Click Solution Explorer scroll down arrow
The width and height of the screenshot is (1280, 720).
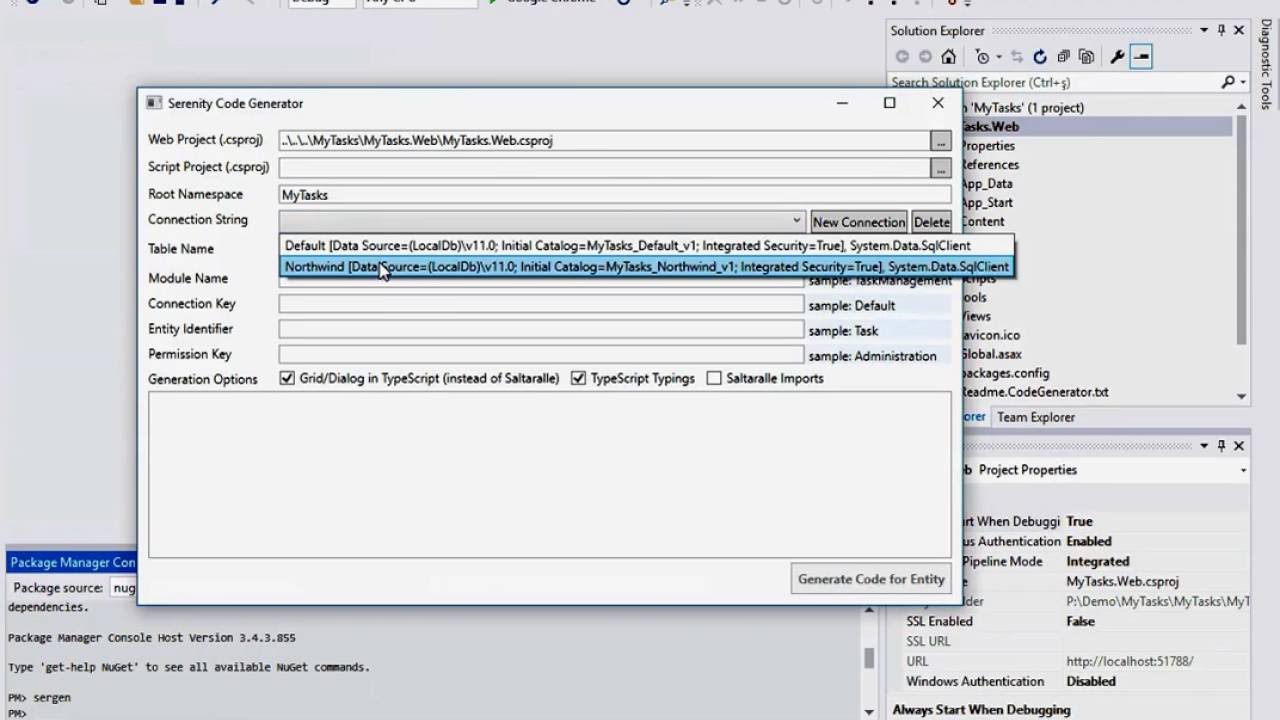point(1241,396)
